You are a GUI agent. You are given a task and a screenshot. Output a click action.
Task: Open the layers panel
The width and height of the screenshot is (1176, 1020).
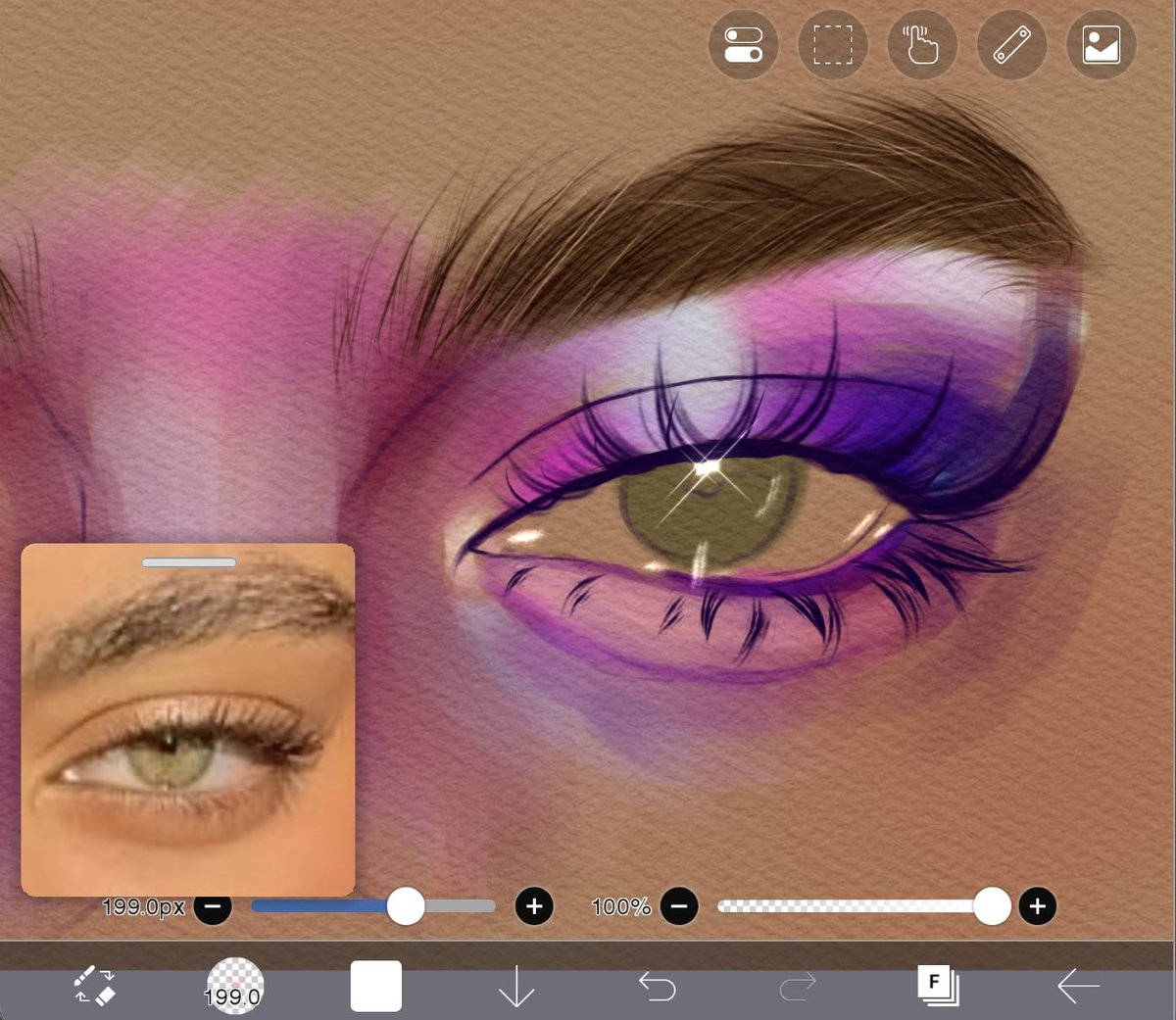pos(938,986)
